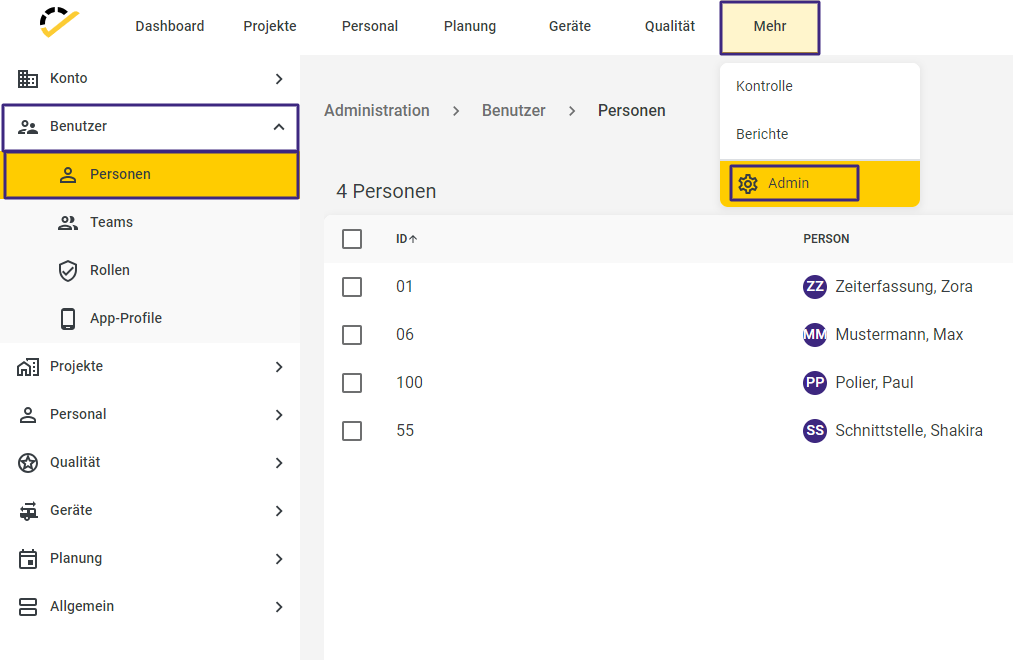The height and width of the screenshot is (660, 1013).
Task: Click the Planung calendar icon in sidebar
Action: 28,559
